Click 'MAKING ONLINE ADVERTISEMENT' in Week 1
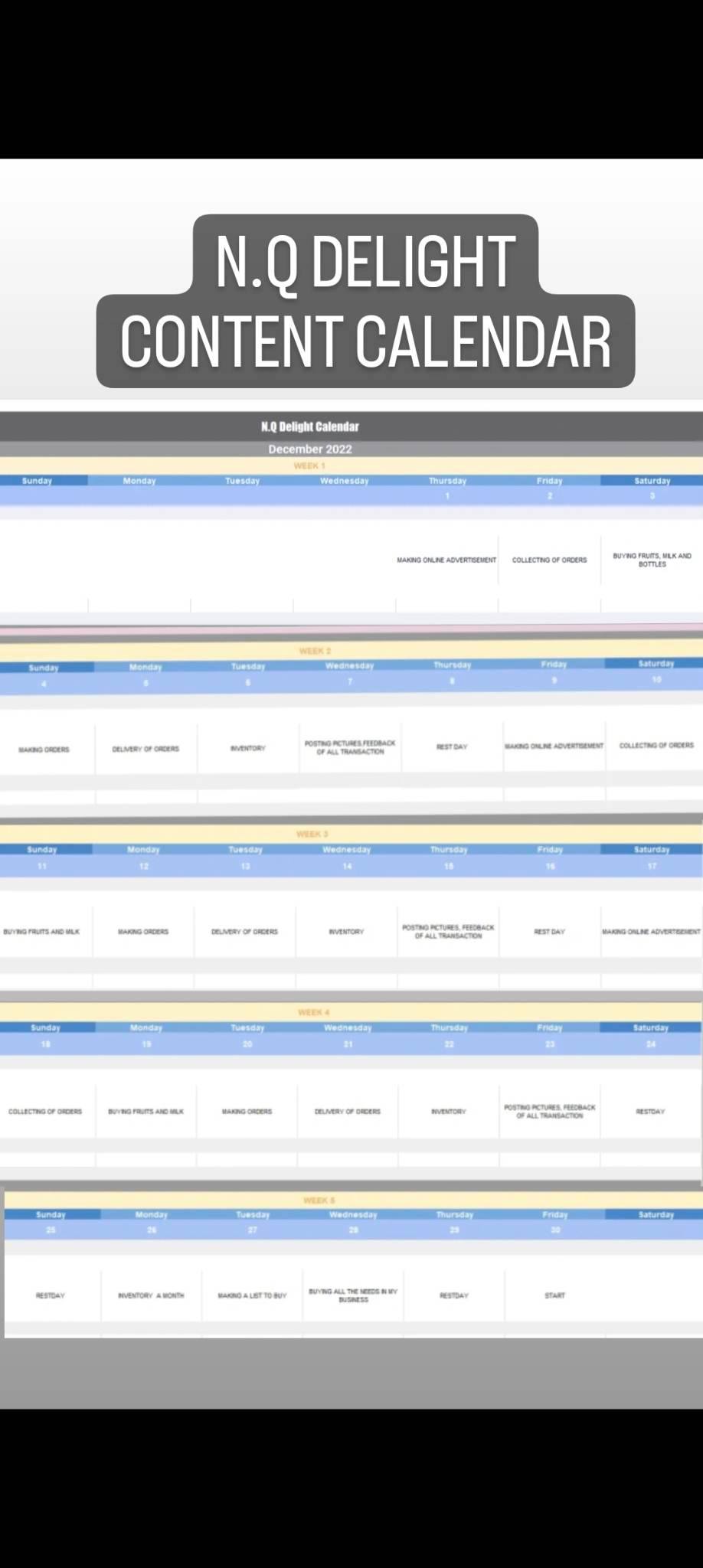Viewport: 703px width, 1568px height. 446,560
